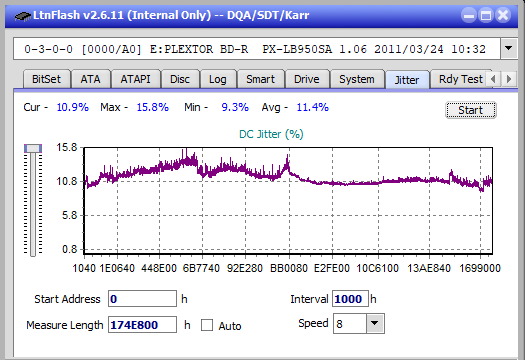Close the LtnFlash window
The width and height of the screenshot is (525, 360).
(x=503, y=15)
